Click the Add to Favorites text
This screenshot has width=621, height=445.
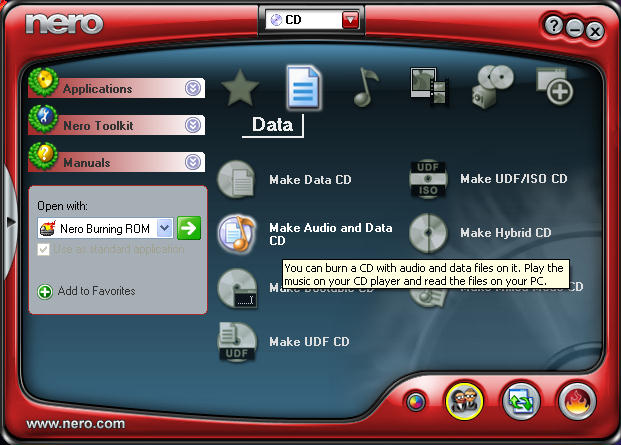point(96,291)
